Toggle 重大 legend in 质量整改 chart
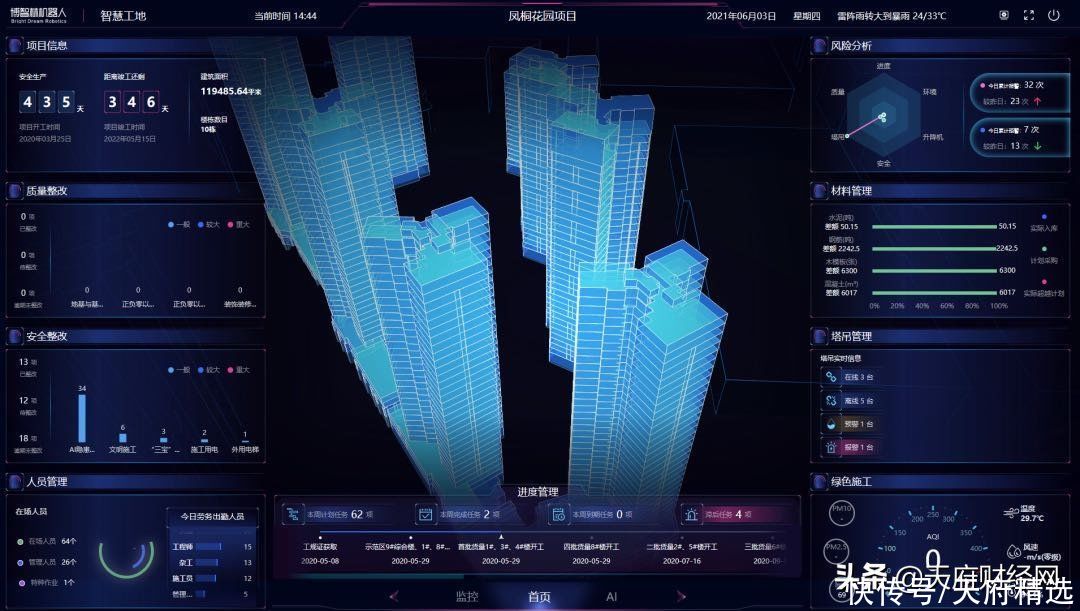Viewport: 1080px width, 611px height. [238, 225]
